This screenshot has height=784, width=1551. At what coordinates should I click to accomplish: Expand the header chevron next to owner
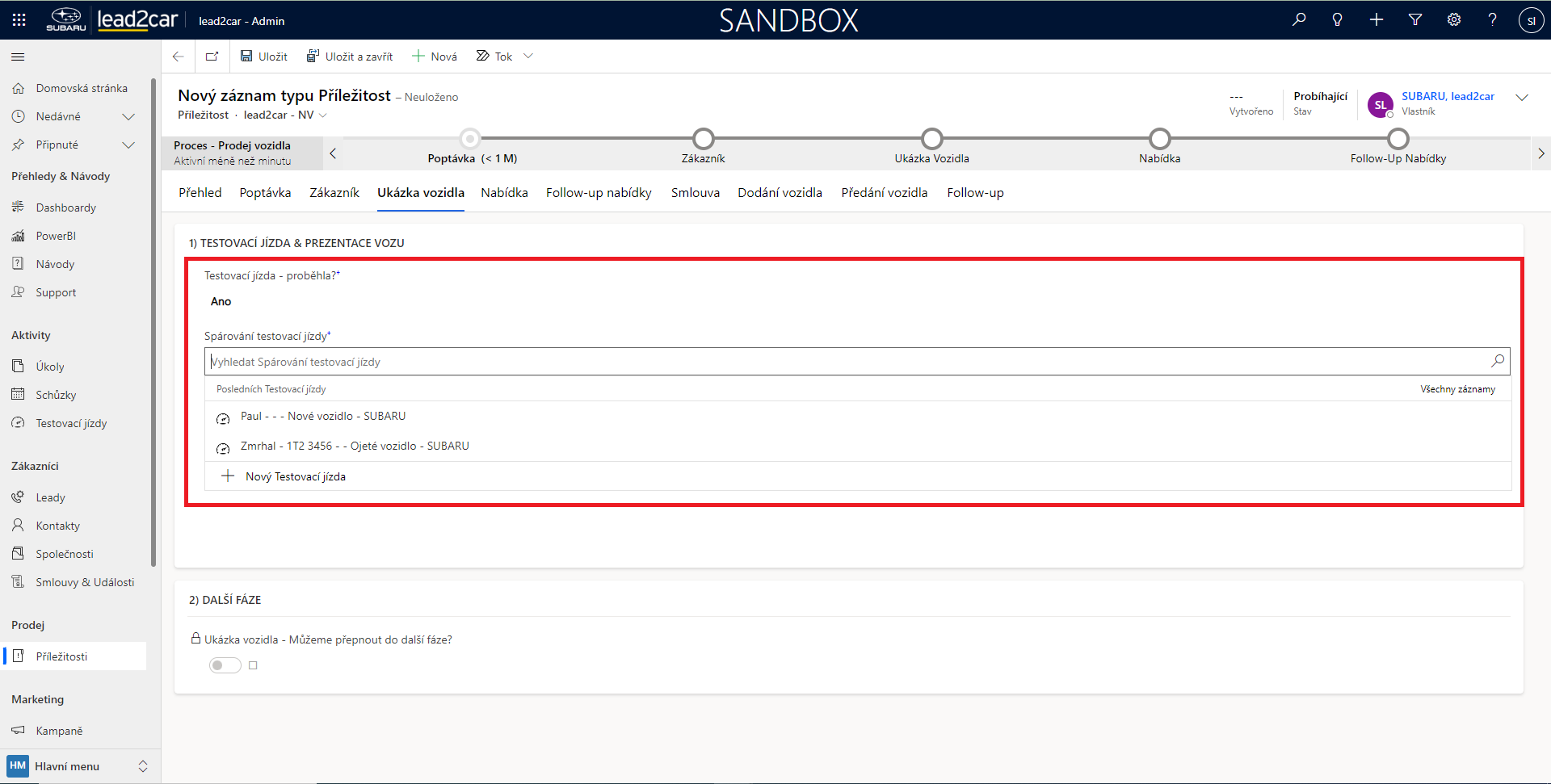coord(1522,98)
